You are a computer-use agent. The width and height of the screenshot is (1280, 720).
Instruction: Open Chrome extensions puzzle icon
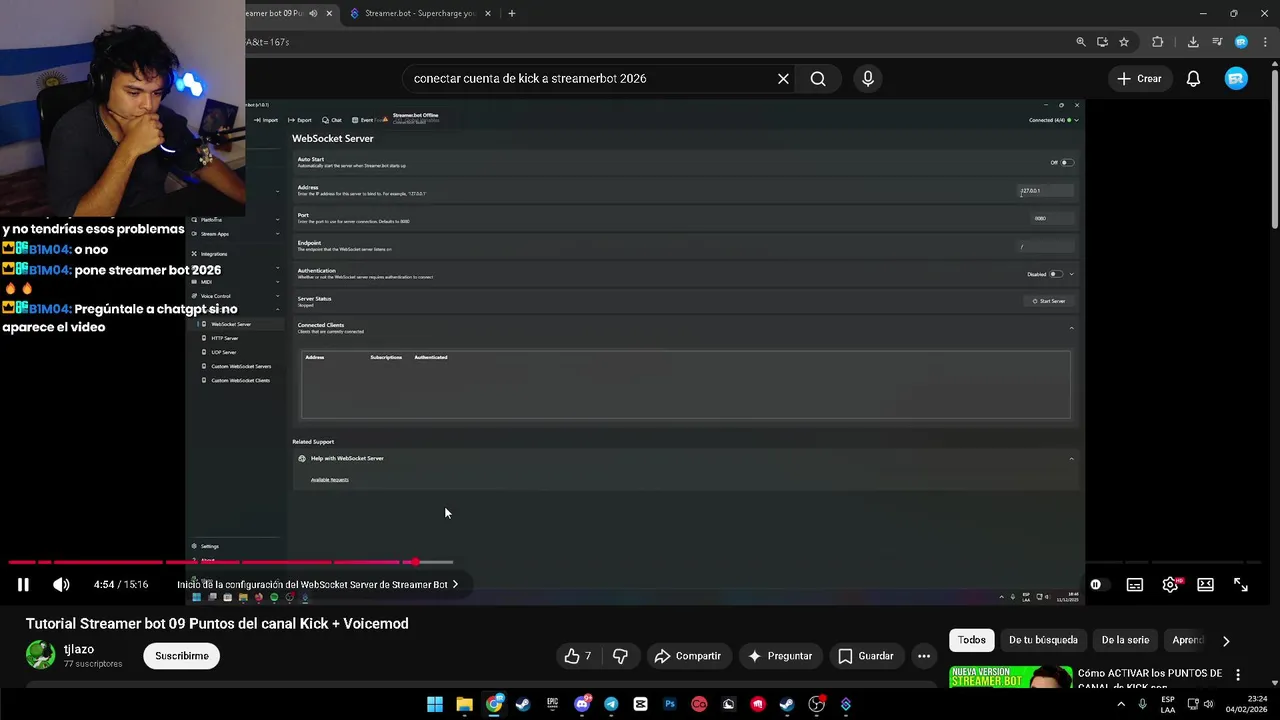[x=1158, y=42]
